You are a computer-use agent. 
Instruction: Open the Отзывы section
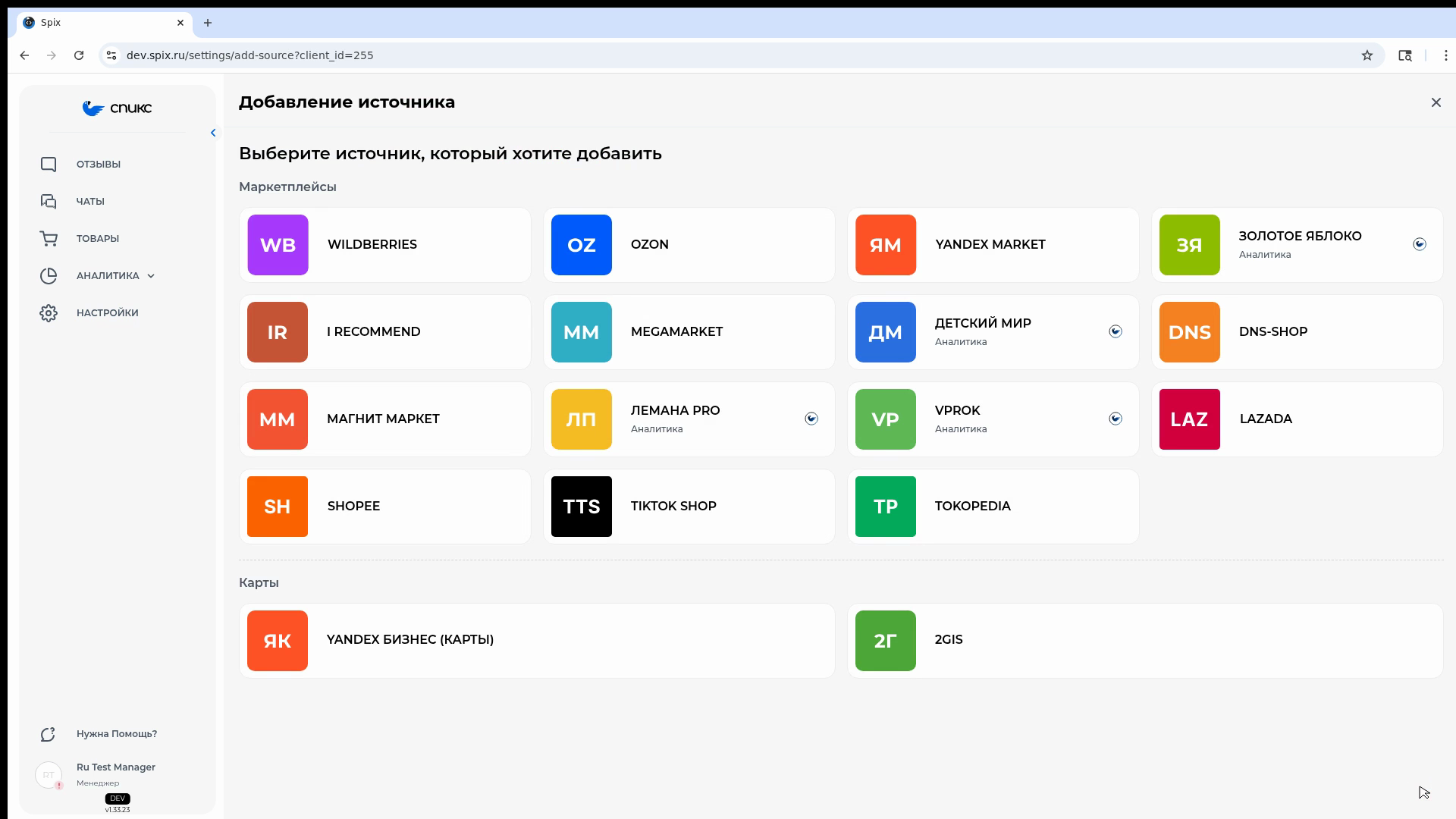pyautogui.click(x=99, y=165)
